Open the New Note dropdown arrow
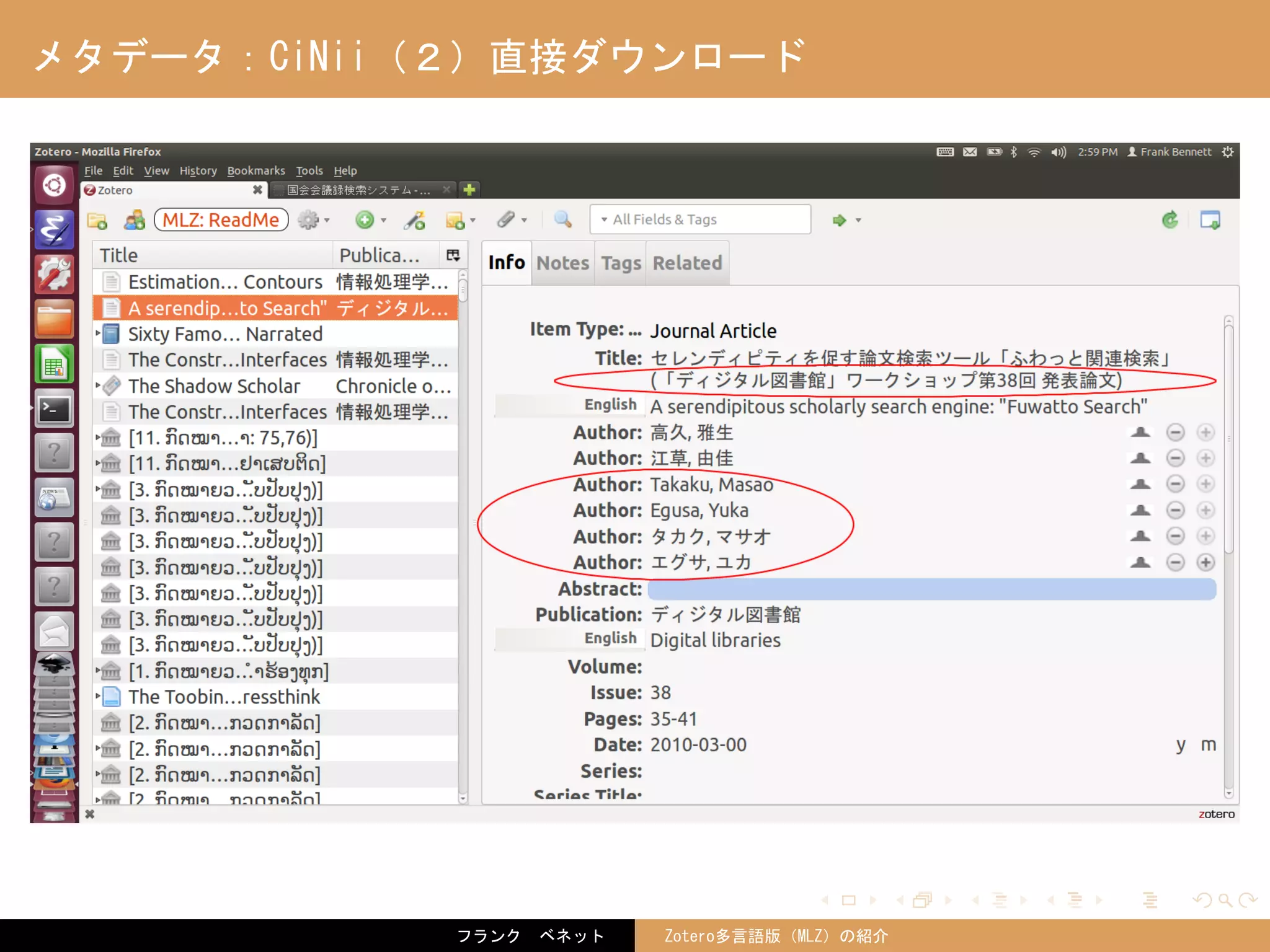The image size is (1270, 952). 473,221
